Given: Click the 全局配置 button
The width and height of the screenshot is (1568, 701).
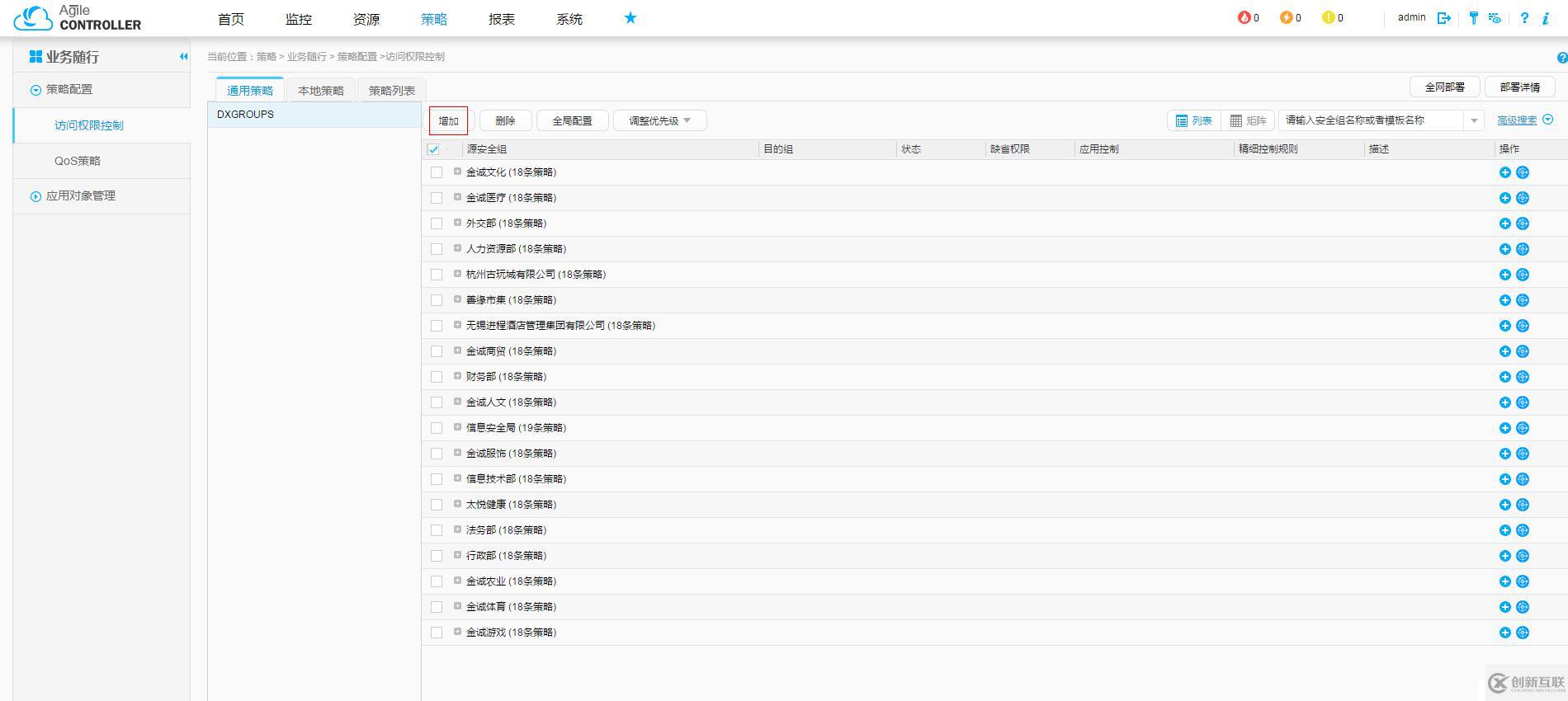Looking at the screenshot, I should pyautogui.click(x=572, y=120).
